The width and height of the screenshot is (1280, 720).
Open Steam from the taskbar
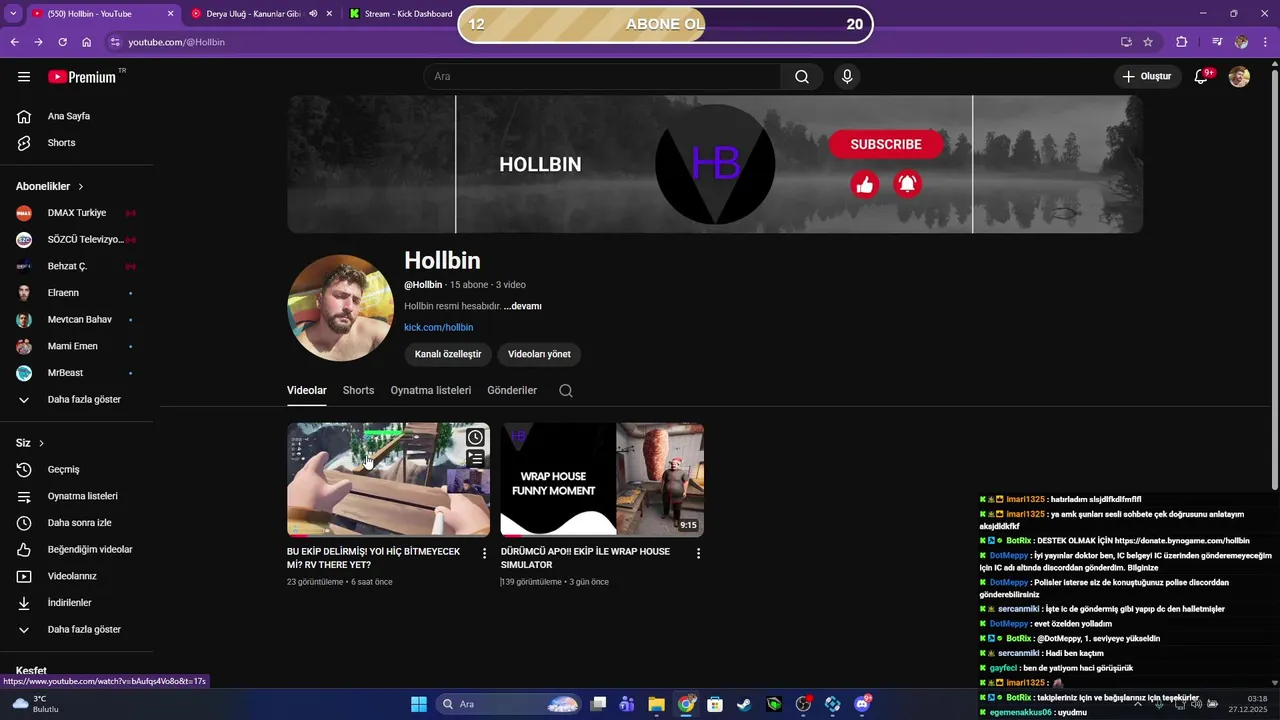(x=744, y=704)
